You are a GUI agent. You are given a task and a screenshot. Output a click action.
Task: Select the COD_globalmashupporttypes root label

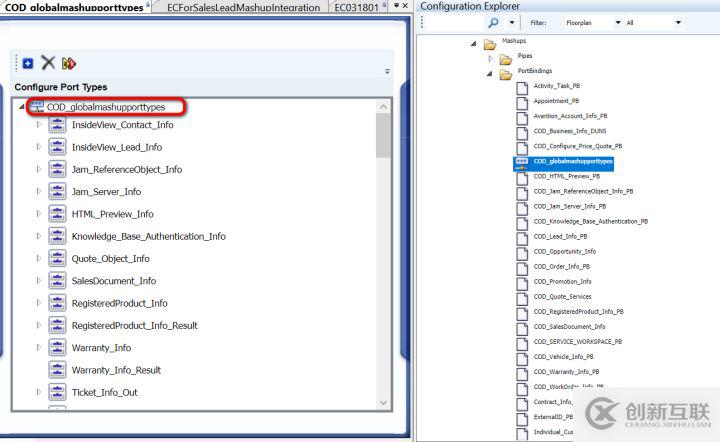[106, 107]
